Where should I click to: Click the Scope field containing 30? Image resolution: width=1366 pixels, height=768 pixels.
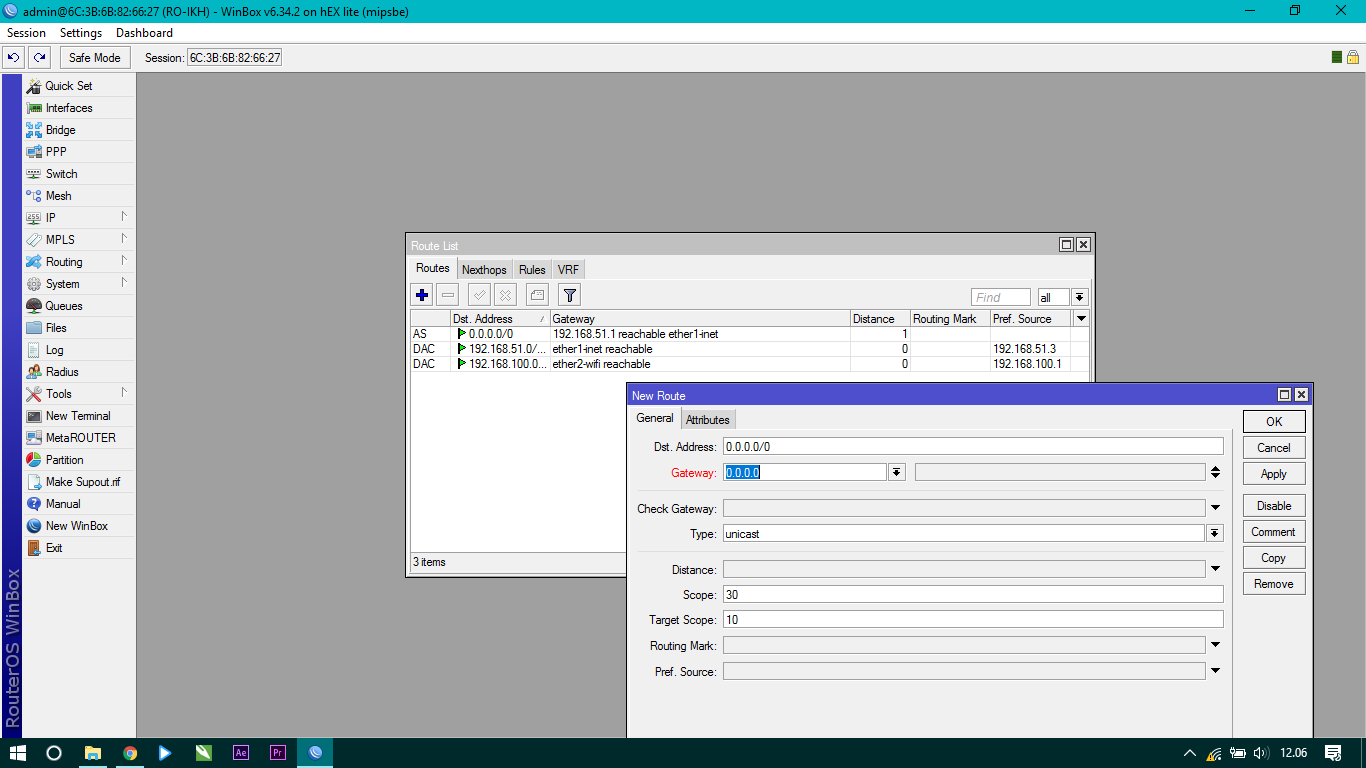[973, 595]
